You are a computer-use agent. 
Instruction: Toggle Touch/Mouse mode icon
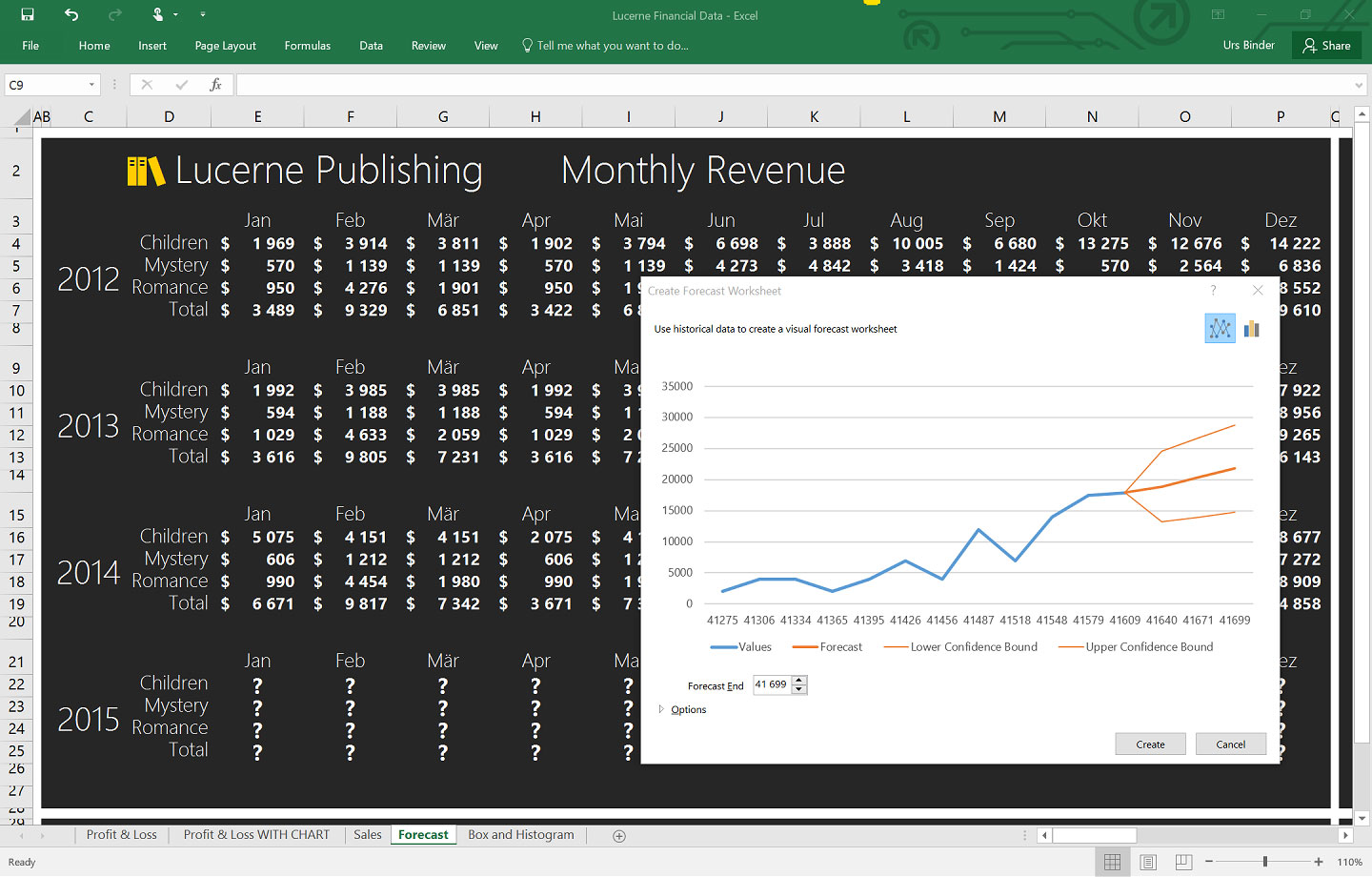[x=159, y=14]
